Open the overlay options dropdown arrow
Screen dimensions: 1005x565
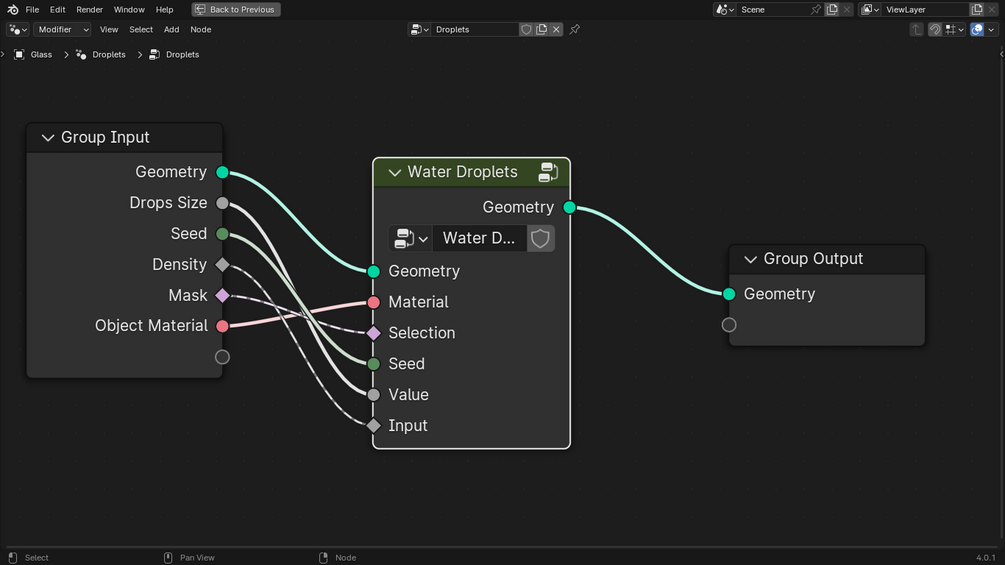[x=992, y=29]
